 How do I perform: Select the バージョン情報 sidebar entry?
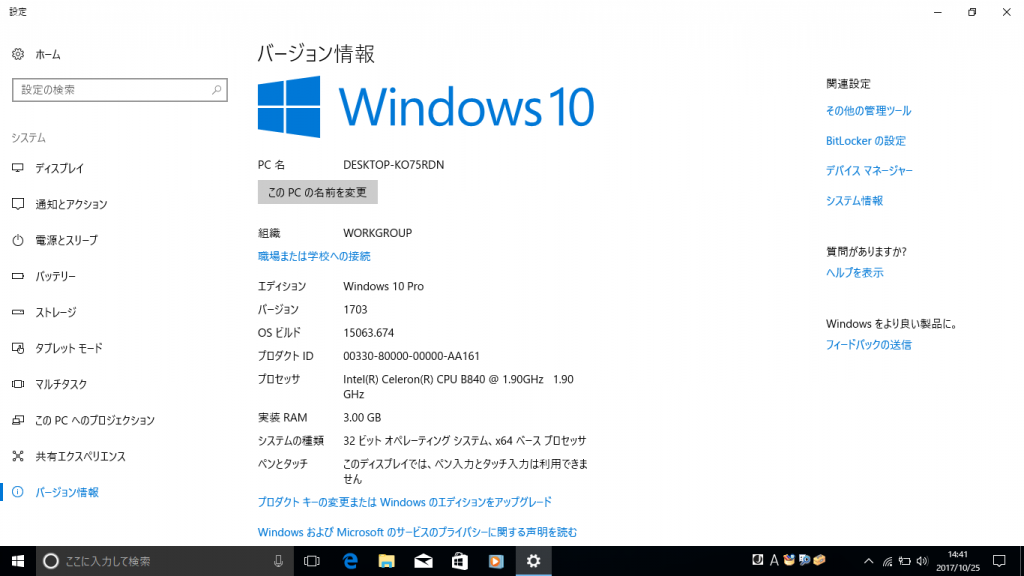68,492
